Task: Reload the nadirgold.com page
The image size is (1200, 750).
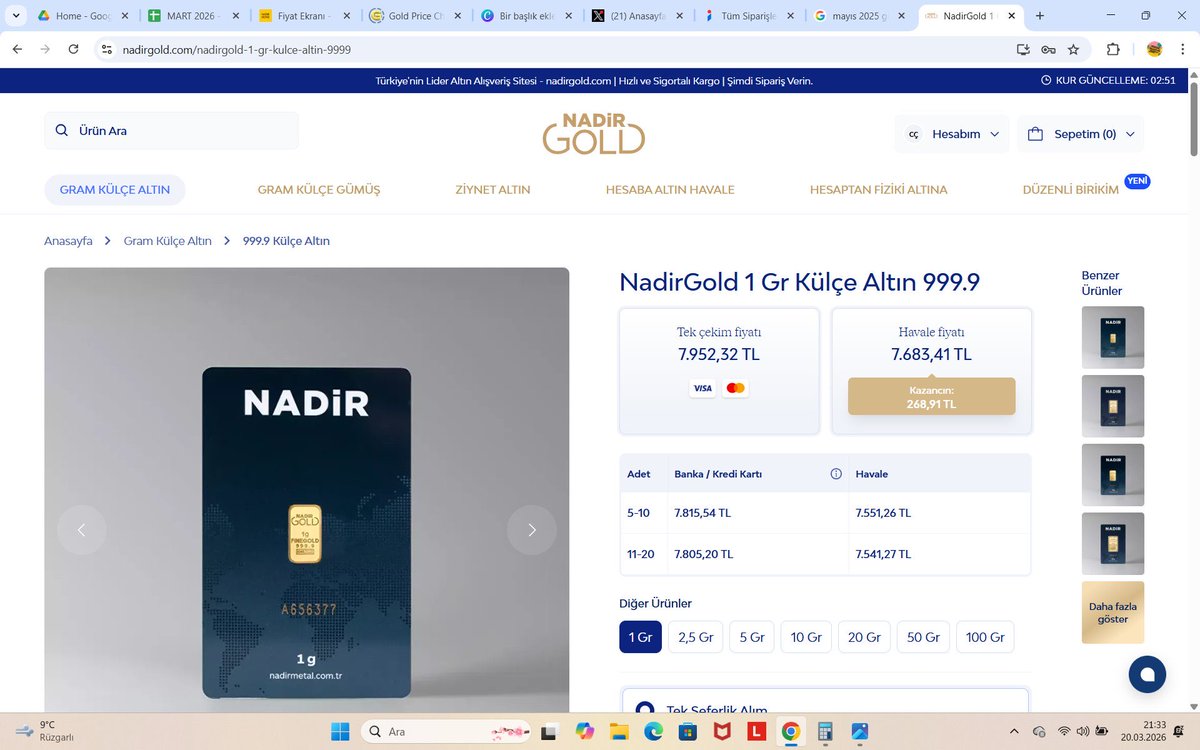Action: coord(75,49)
